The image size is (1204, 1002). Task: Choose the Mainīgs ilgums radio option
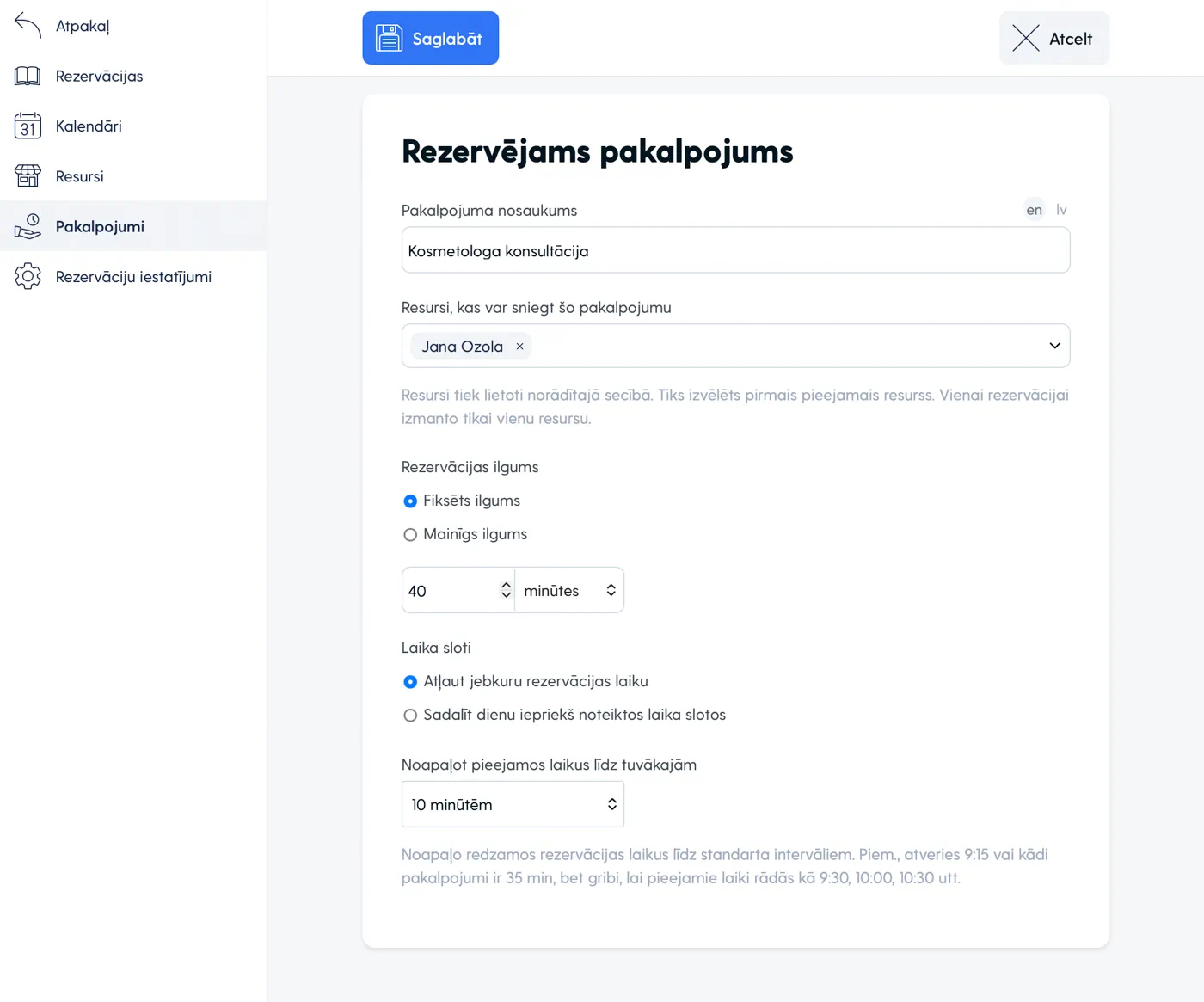pyautogui.click(x=410, y=535)
